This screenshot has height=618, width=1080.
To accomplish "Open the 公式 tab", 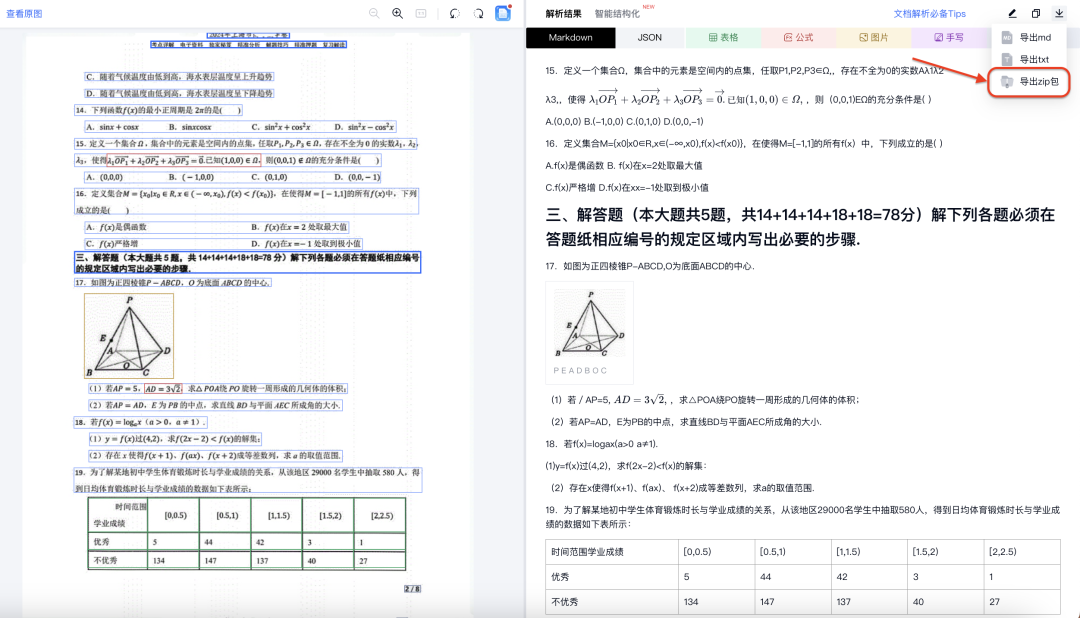I will [x=799, y=37].
